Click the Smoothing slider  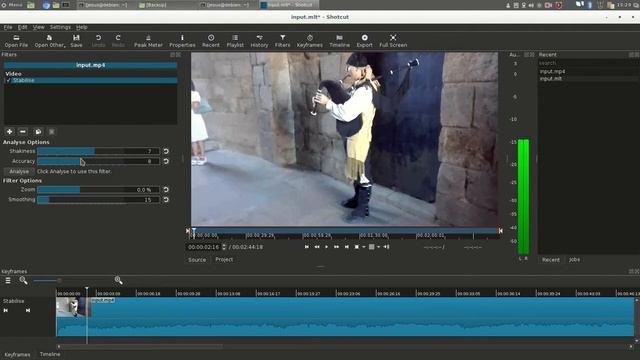(x=98, y=200)
